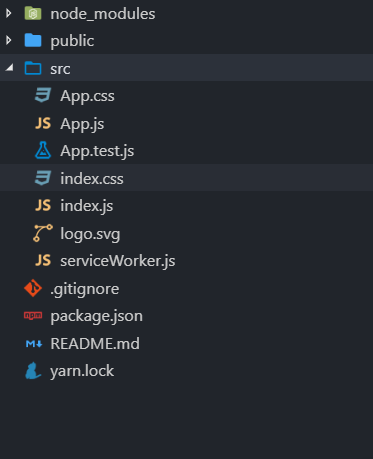Open the .gitignore file
The image size is (373, 459).
click(84, 289)
